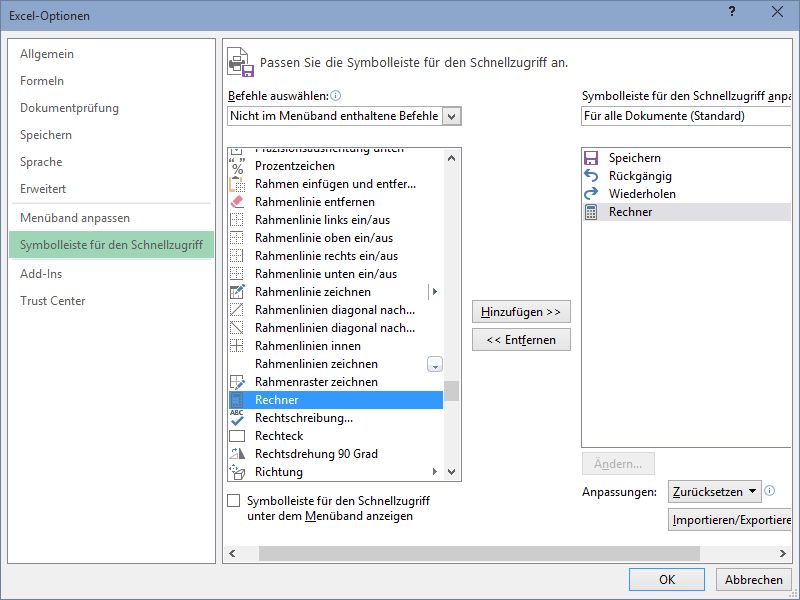Select the Rechtsdrehung 90 Grad text entry
Image resolution: width=800 pixels, height=600 pixels.
pos(316,454)
